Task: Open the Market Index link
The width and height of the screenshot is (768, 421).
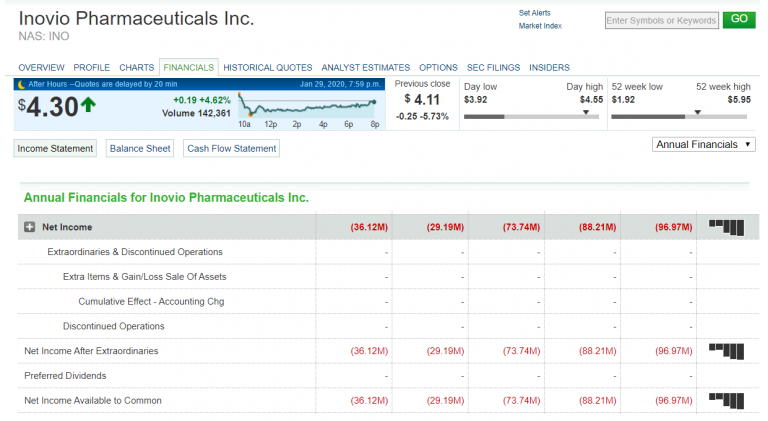Action: click(x=540, y=26)
